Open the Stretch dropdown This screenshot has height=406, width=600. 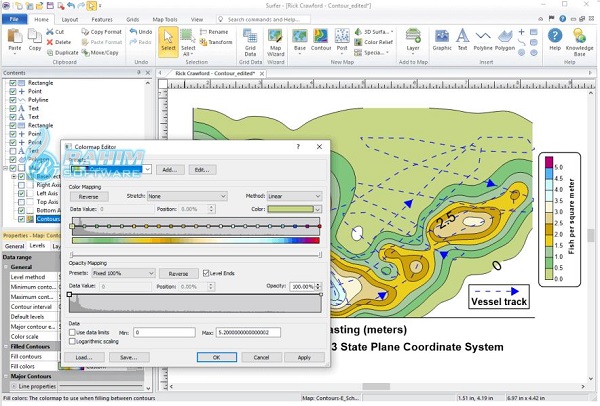click(x=187, y=196)
